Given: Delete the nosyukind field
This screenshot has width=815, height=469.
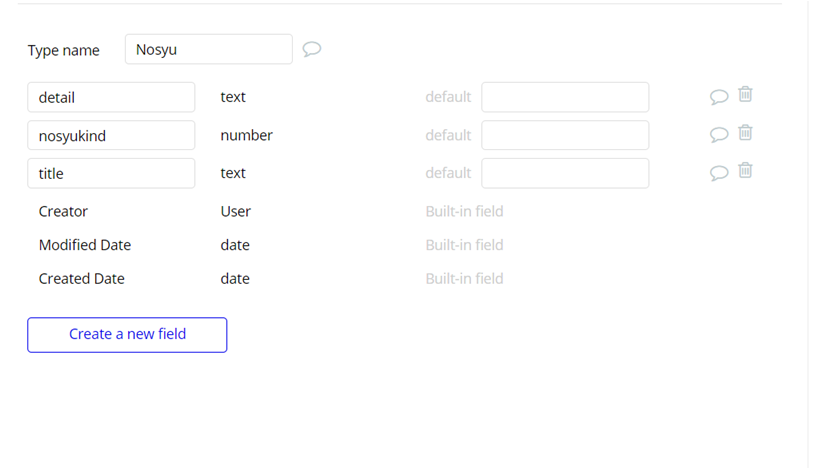Looking at the screenshot, I should tap(745, 133).
